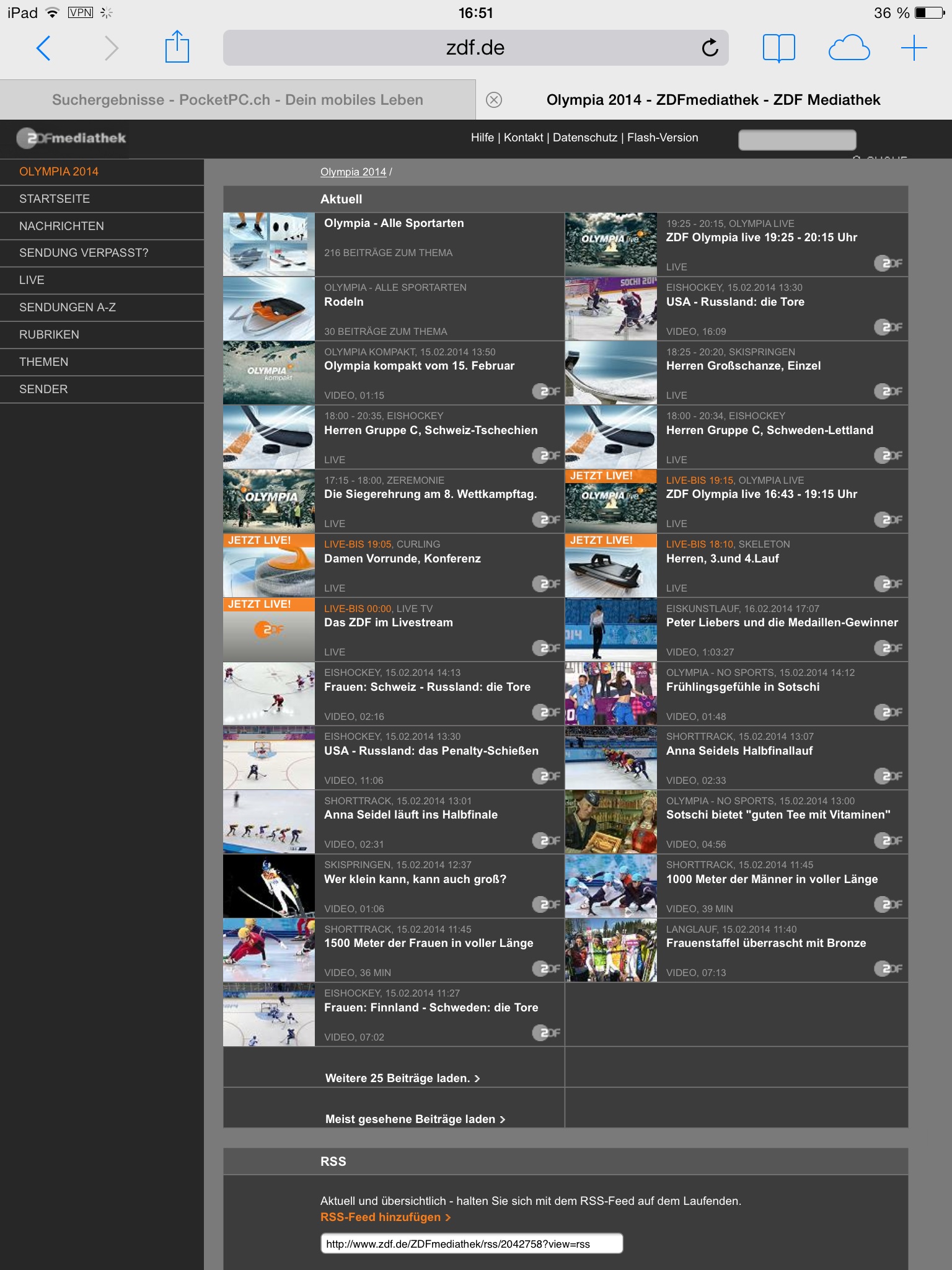The height and width of the screenshot is (1270, 952).
Task: Open Wer klein kann ski jump thumbnail
Action: point(269,886)
